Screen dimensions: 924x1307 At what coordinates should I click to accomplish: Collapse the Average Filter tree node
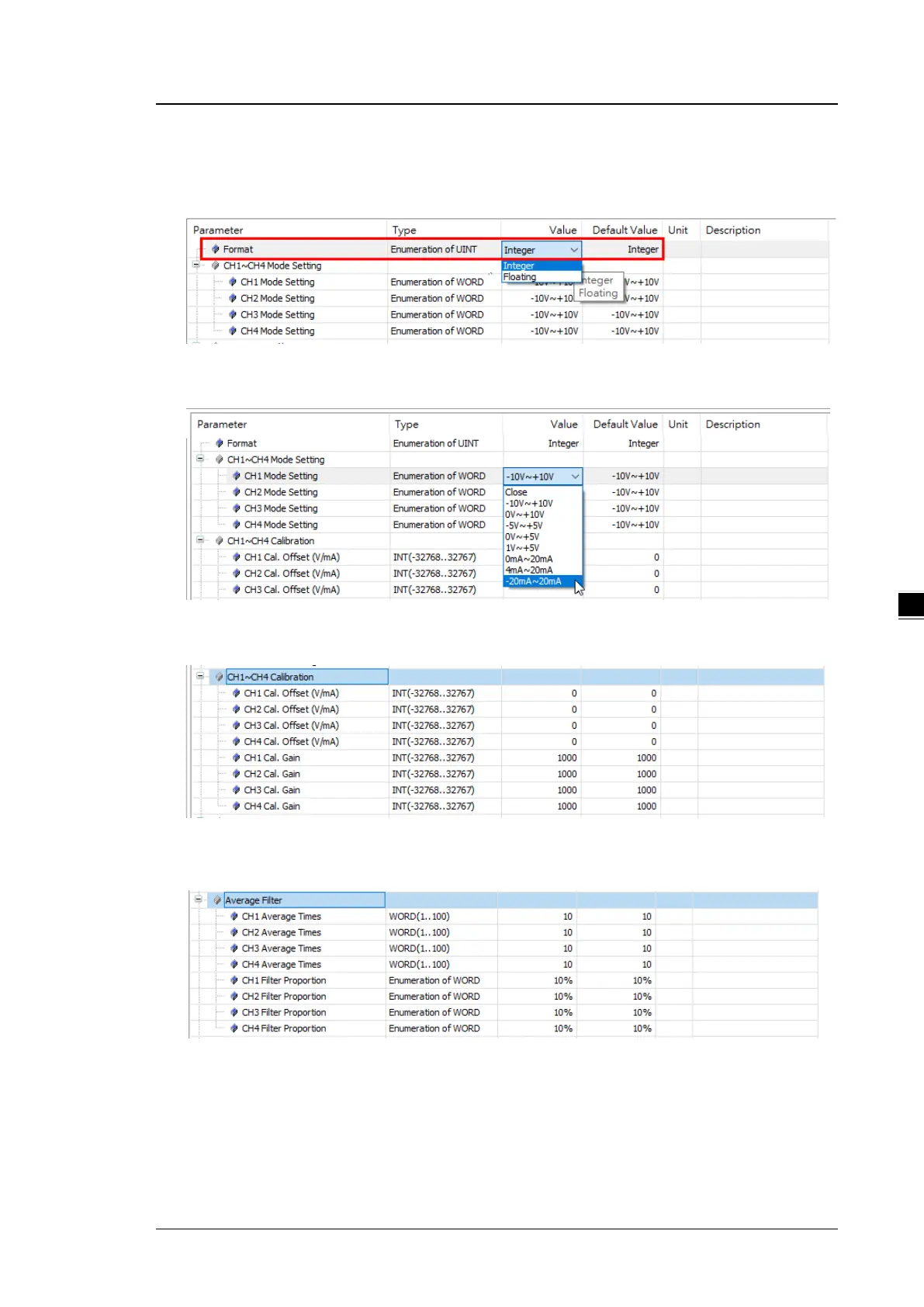point(199,900)
